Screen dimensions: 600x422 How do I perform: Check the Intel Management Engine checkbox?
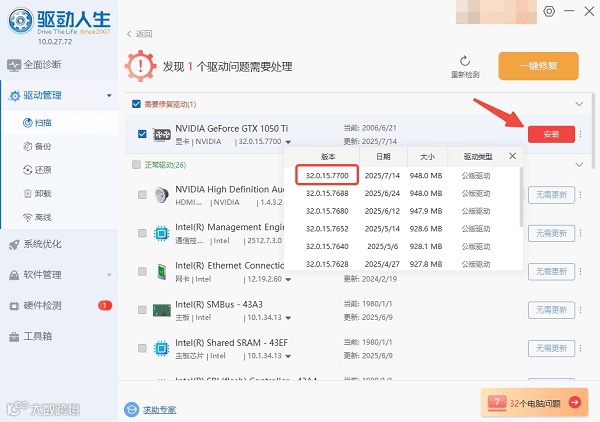tap(142, 233)
